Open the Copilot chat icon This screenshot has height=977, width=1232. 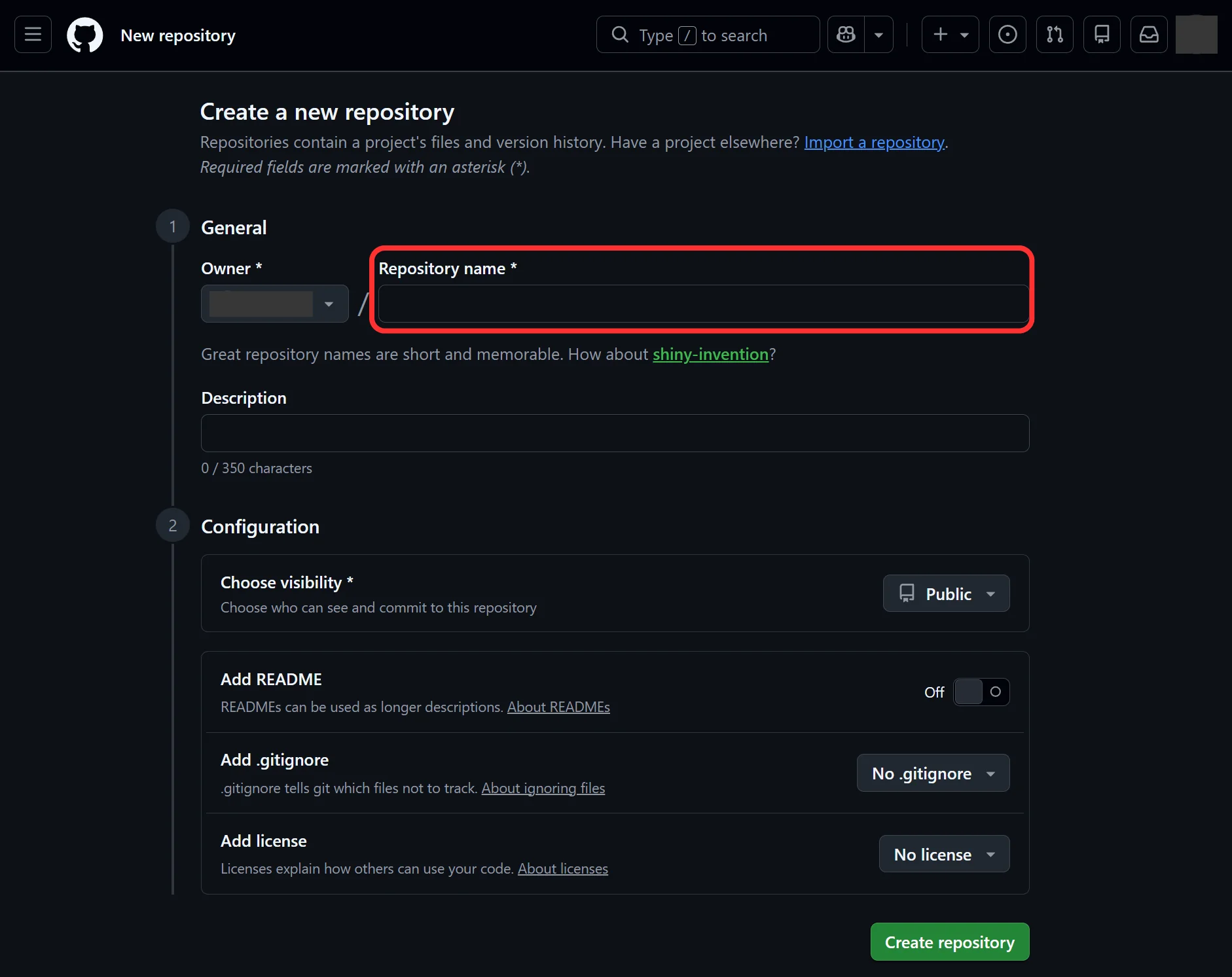click(846, 34)
